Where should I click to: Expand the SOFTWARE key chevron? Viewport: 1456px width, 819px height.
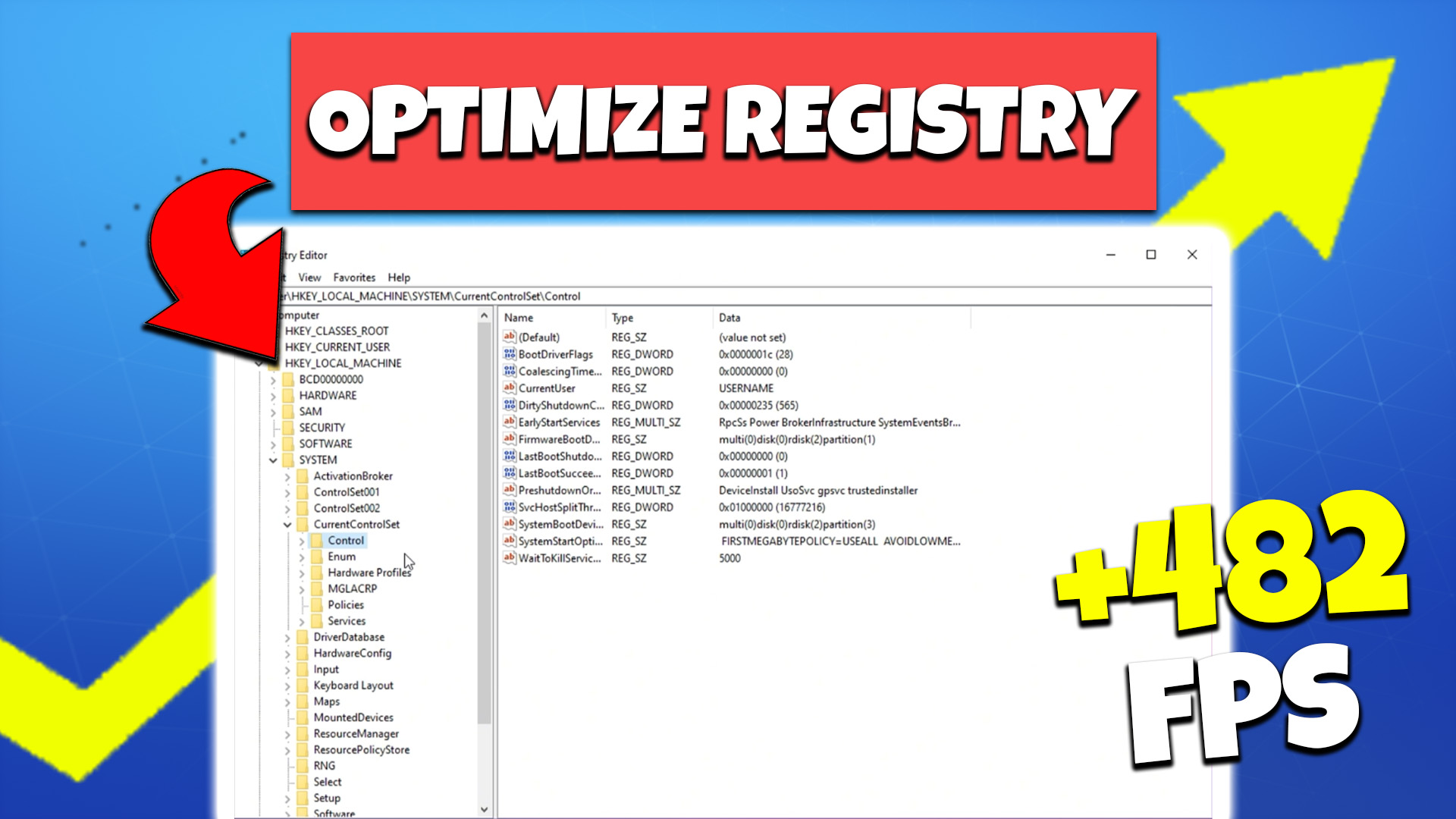(x=273, y=444)
